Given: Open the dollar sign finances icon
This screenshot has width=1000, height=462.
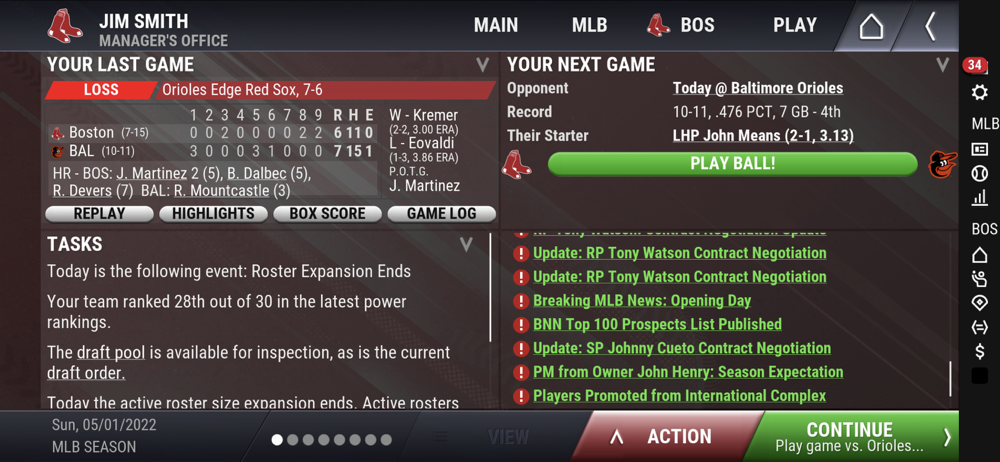Looking at the screenshot, I should coord(979,351).
